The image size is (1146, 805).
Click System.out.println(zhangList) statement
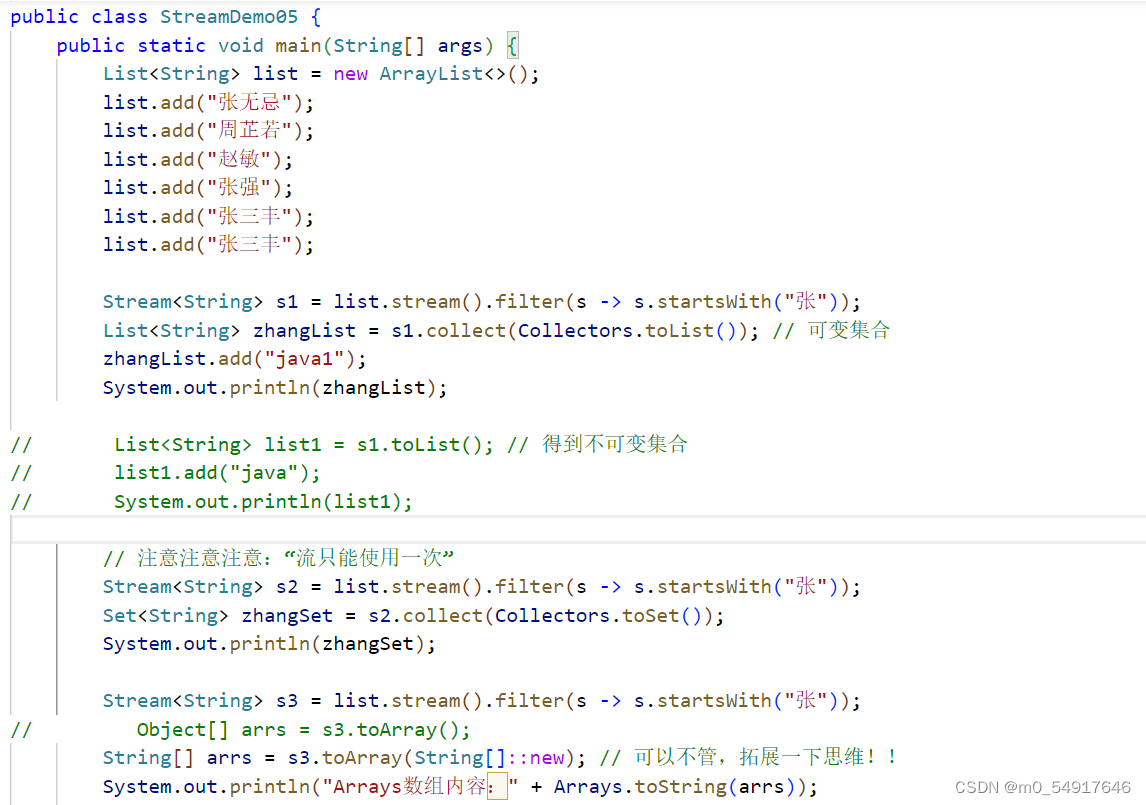[274, 388]
